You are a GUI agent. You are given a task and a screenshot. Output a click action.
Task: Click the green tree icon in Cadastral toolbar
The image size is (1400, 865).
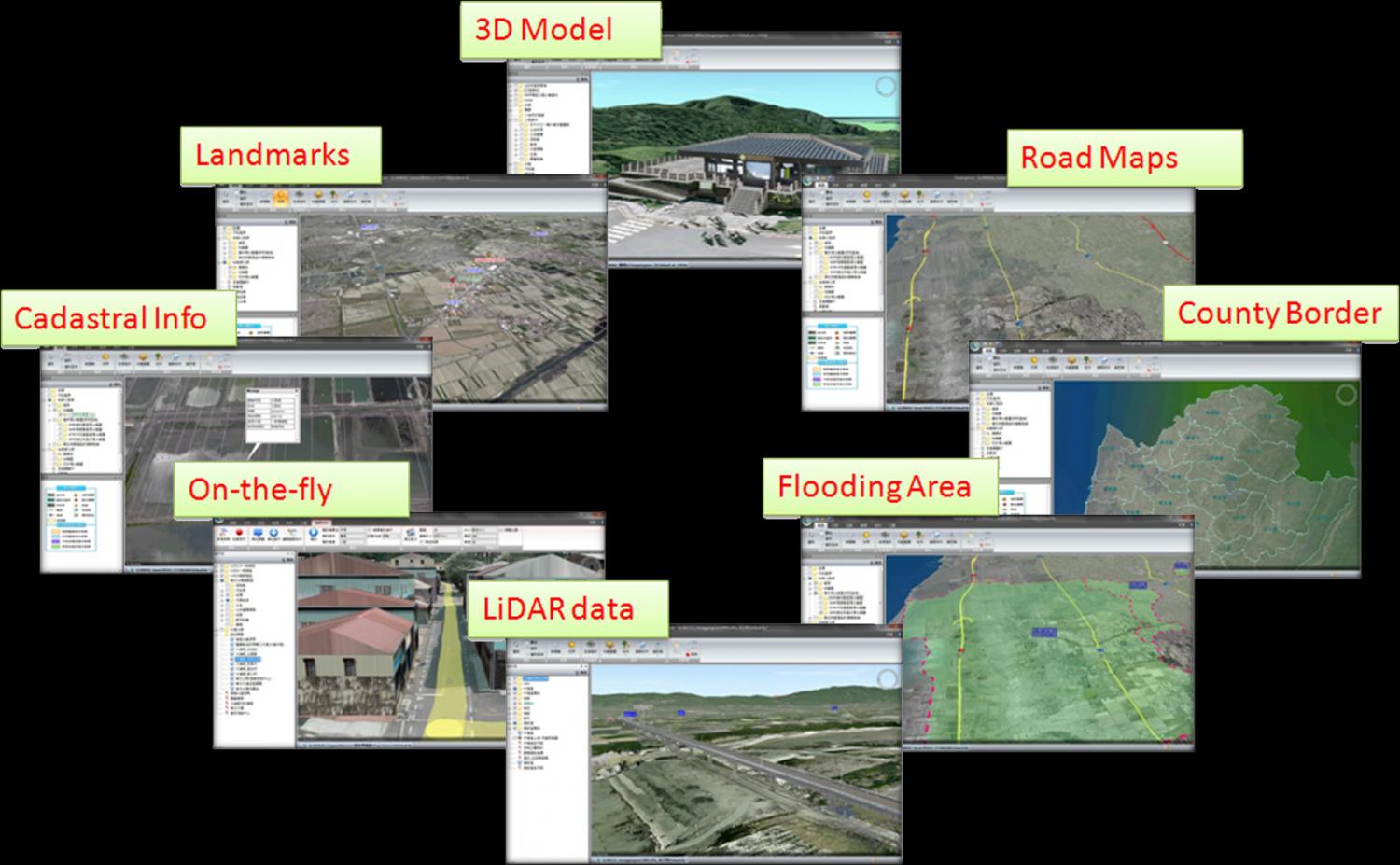coord(159,356)
